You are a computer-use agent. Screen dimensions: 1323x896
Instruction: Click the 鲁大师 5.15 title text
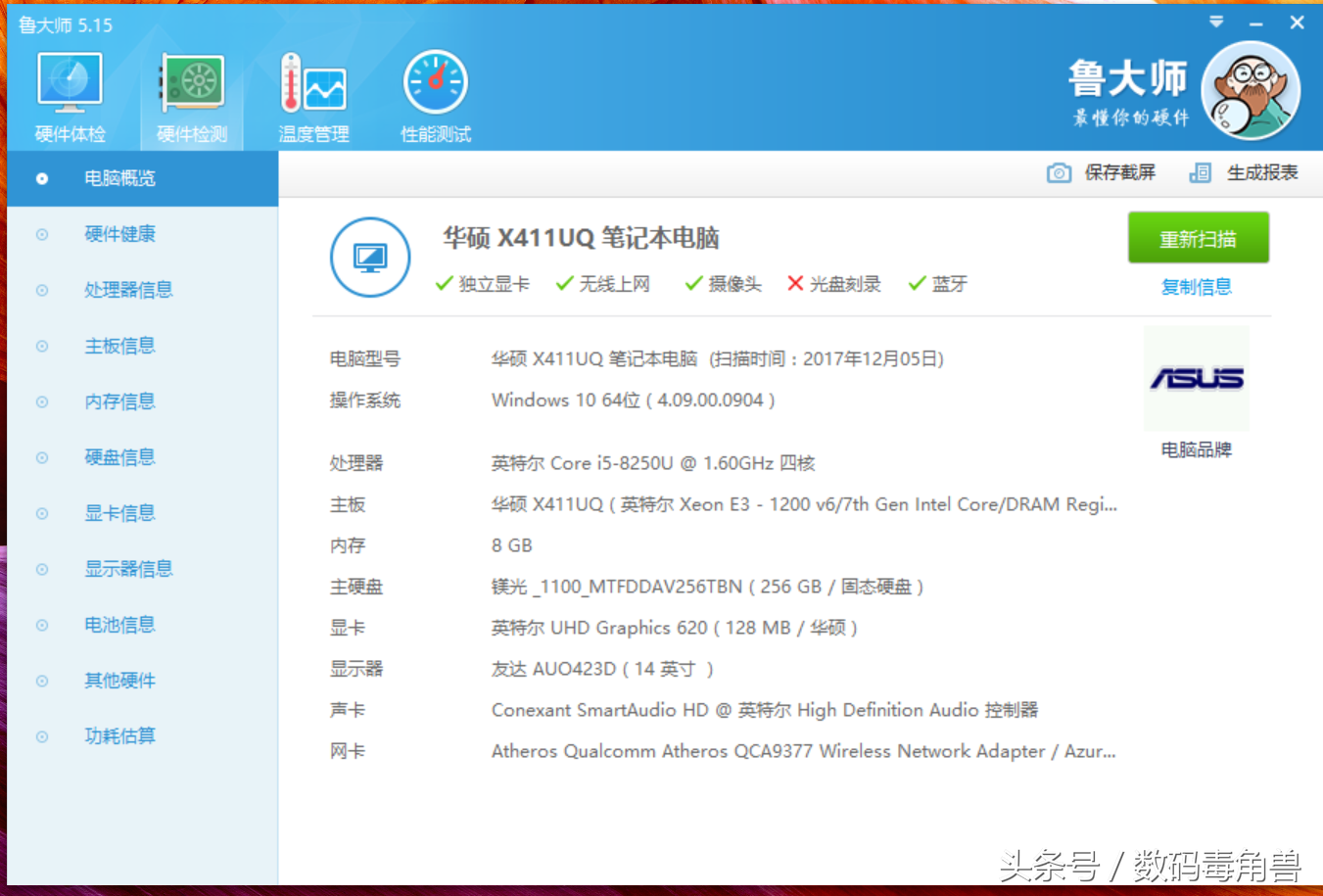pos(66,25)
